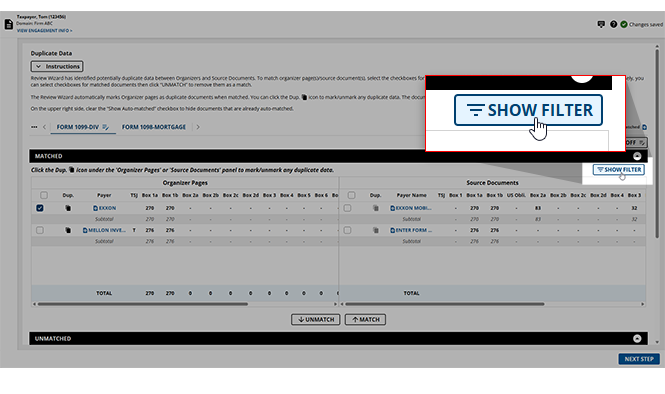Click the Organizer Pages horizontal scrollbar
This screenshot has height=394, width=665.
click(x=142, y=304)
